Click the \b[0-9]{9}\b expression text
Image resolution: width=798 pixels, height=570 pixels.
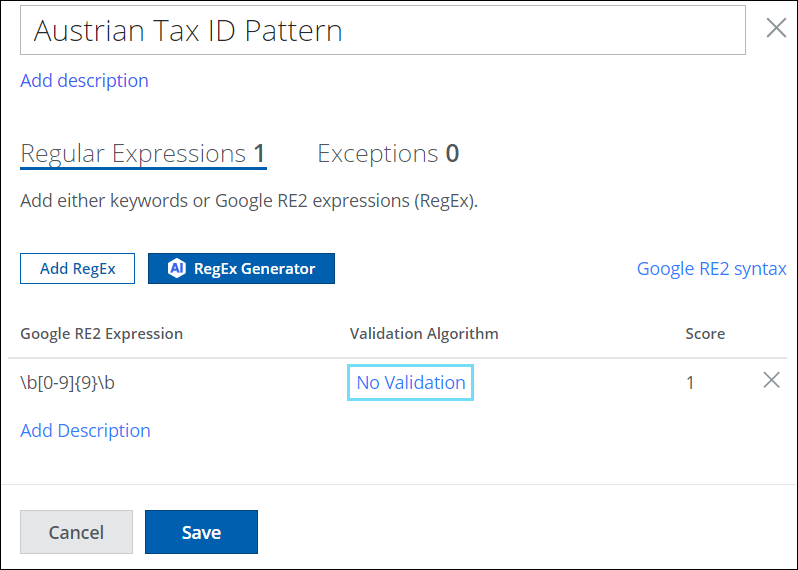(x=75, y=382)
